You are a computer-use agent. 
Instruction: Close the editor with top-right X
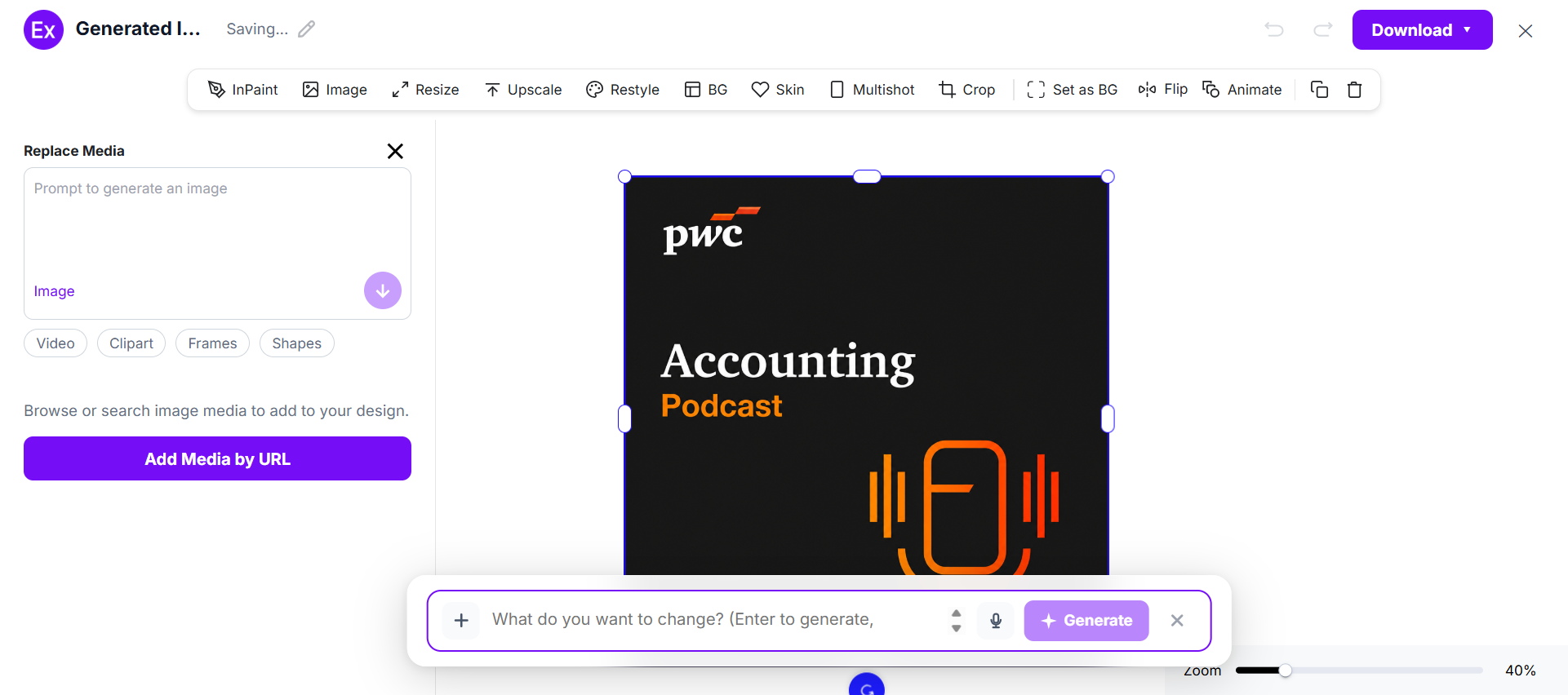pos(1526,31)
